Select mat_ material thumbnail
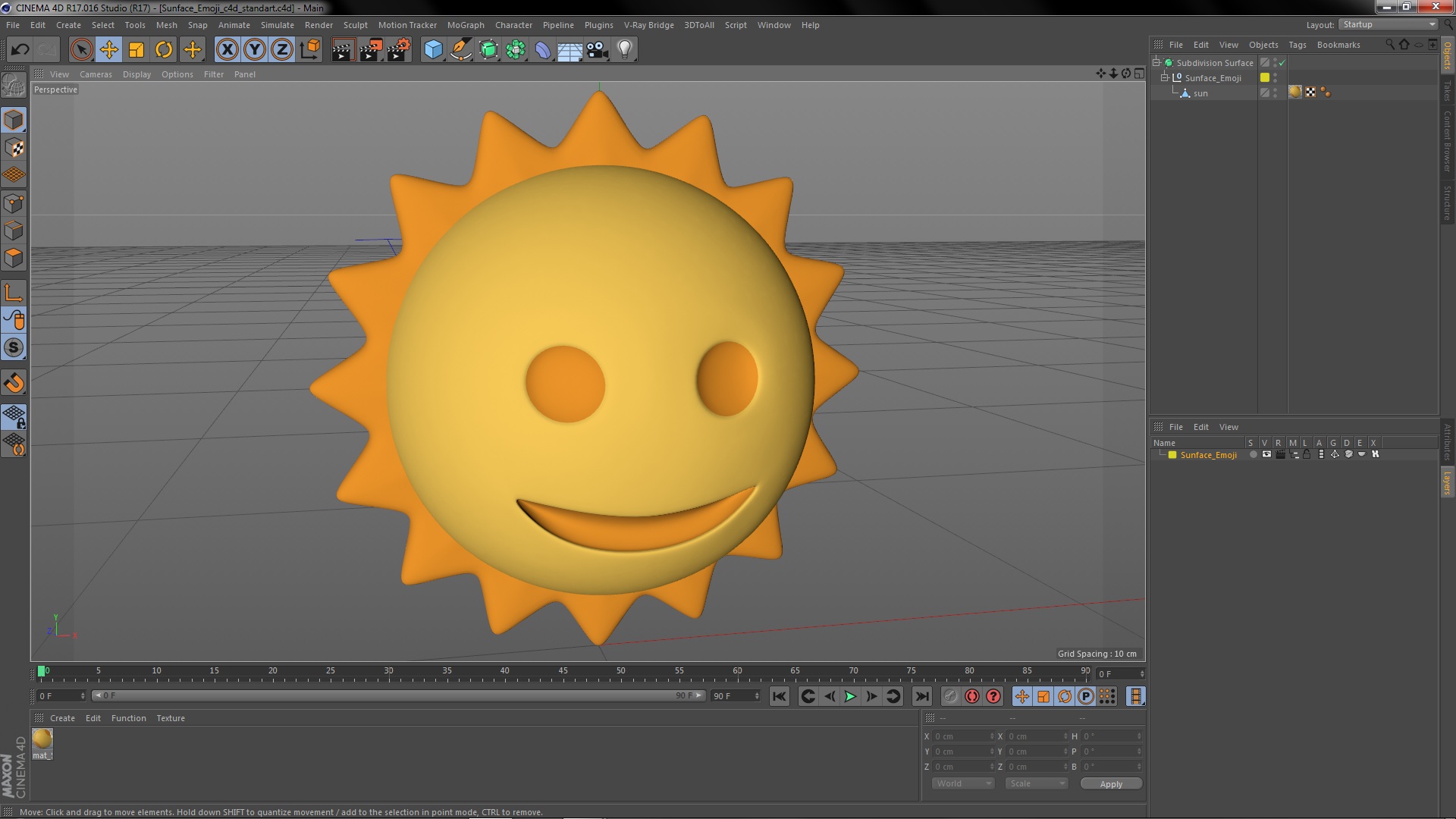The width and height of the screenshot is (1456, 819). [42, 739]
